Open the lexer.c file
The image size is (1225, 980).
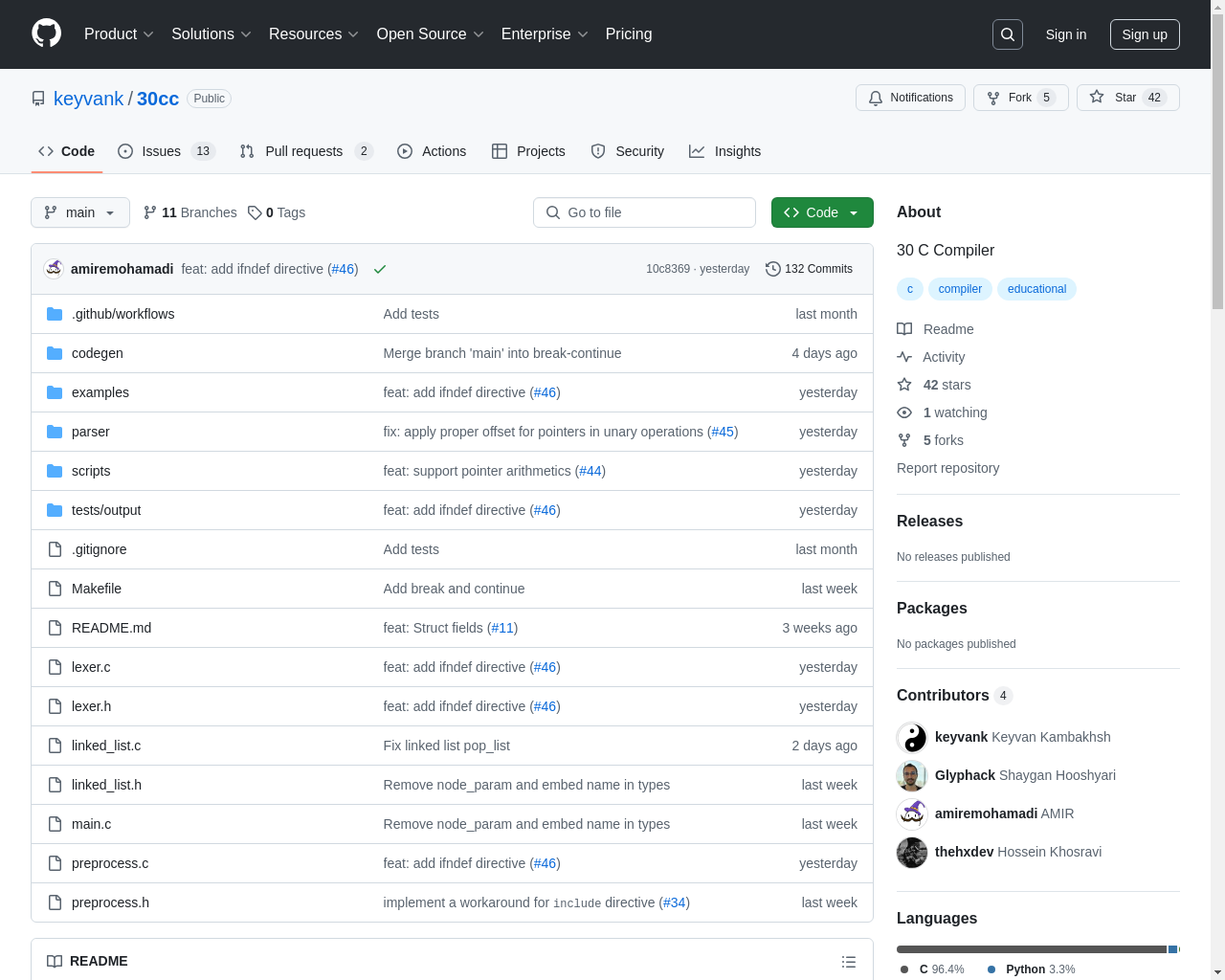click(x=91, y=667)
